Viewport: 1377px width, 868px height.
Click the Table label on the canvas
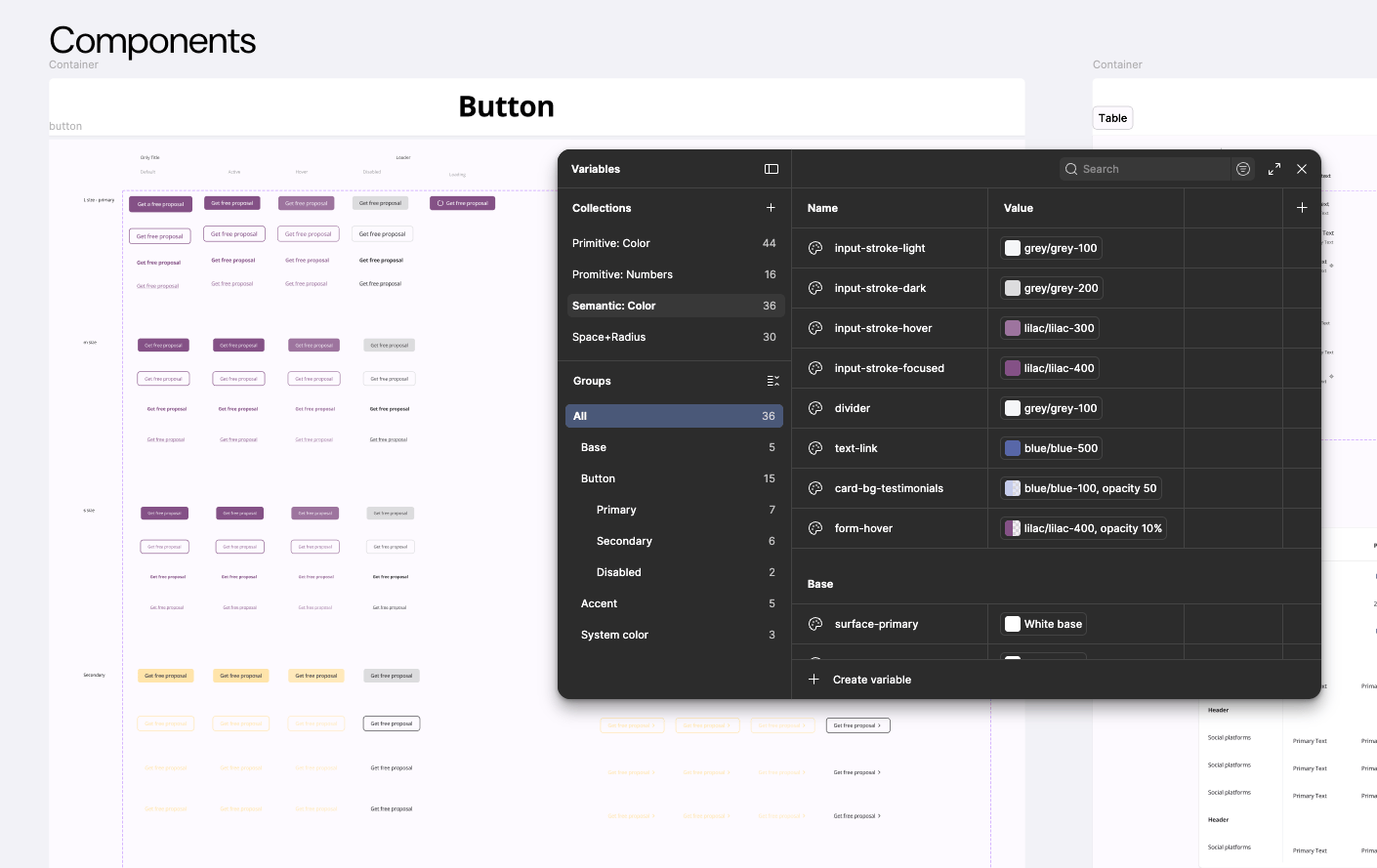(x=1112, y=118)
